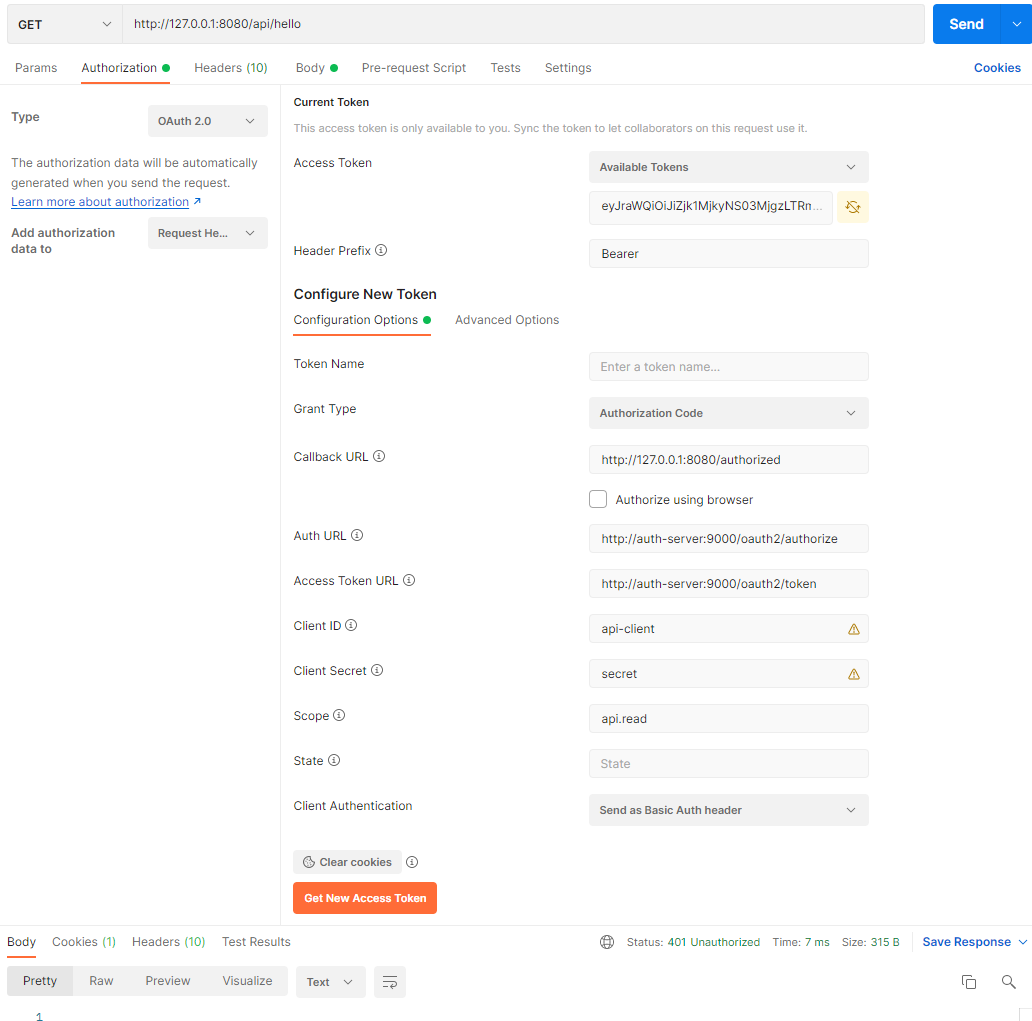Open the Send button arrow dropdown
The height and width of the screenshot is (1021, 1032).
coord(1016,24)
